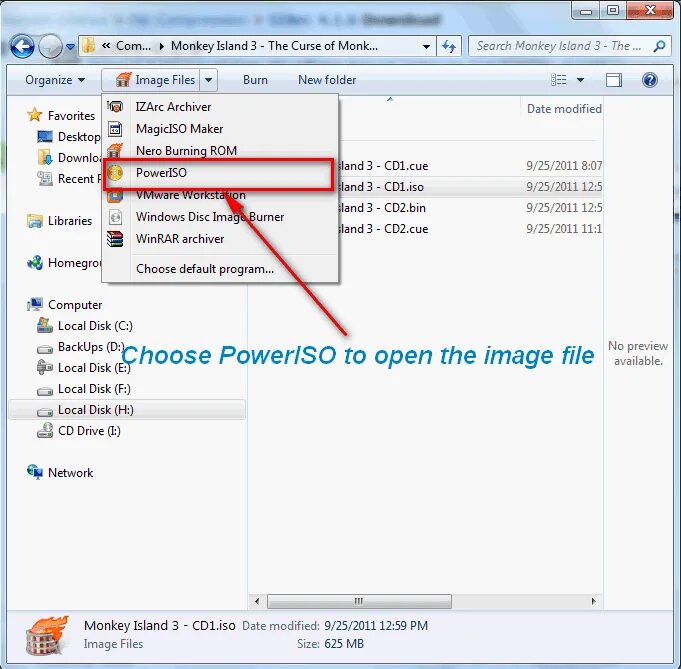Click the IZArc Archiver icon

click(115, 107)
